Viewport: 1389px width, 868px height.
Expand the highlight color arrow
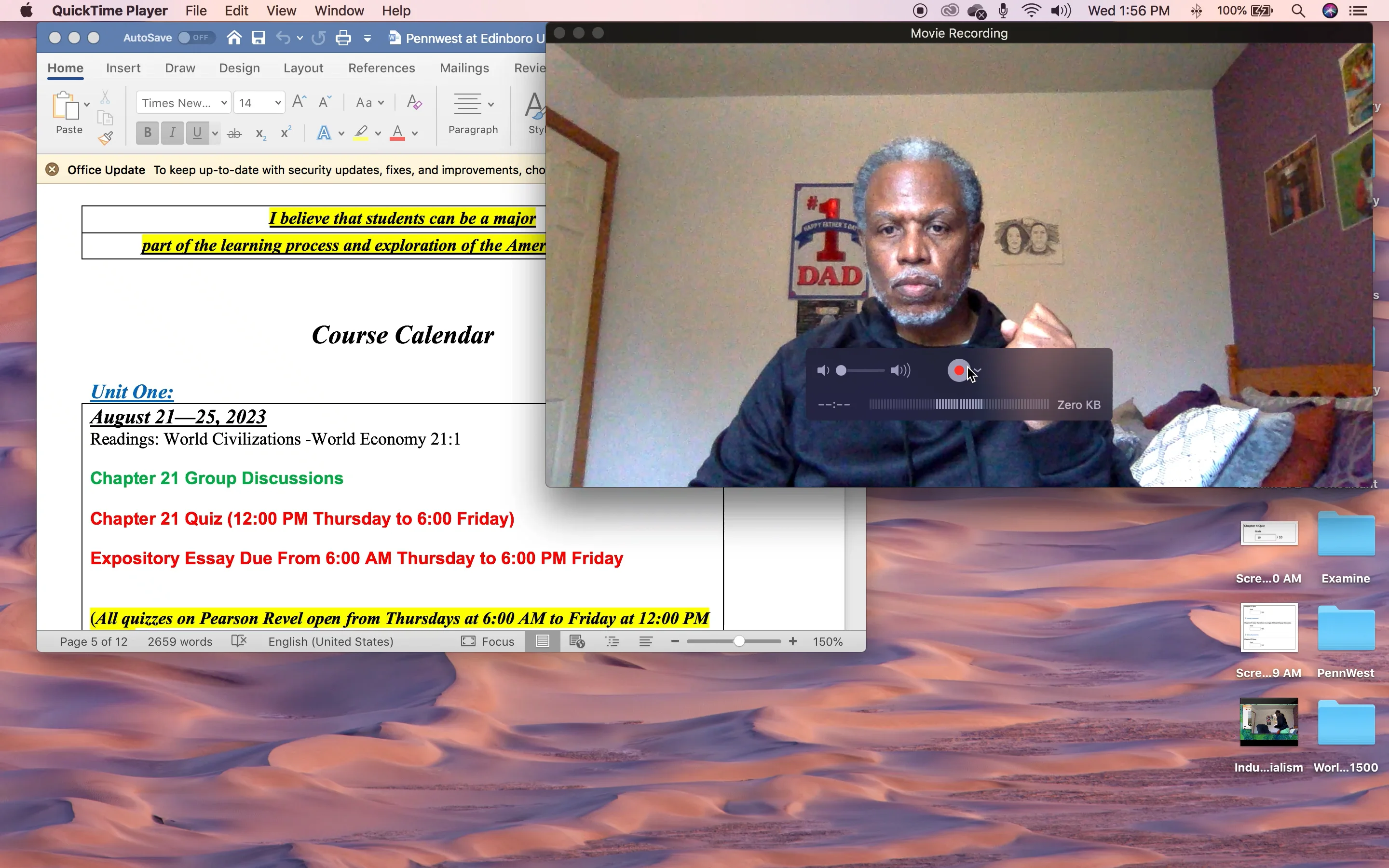pyautogui.click(x=378, y=134)
